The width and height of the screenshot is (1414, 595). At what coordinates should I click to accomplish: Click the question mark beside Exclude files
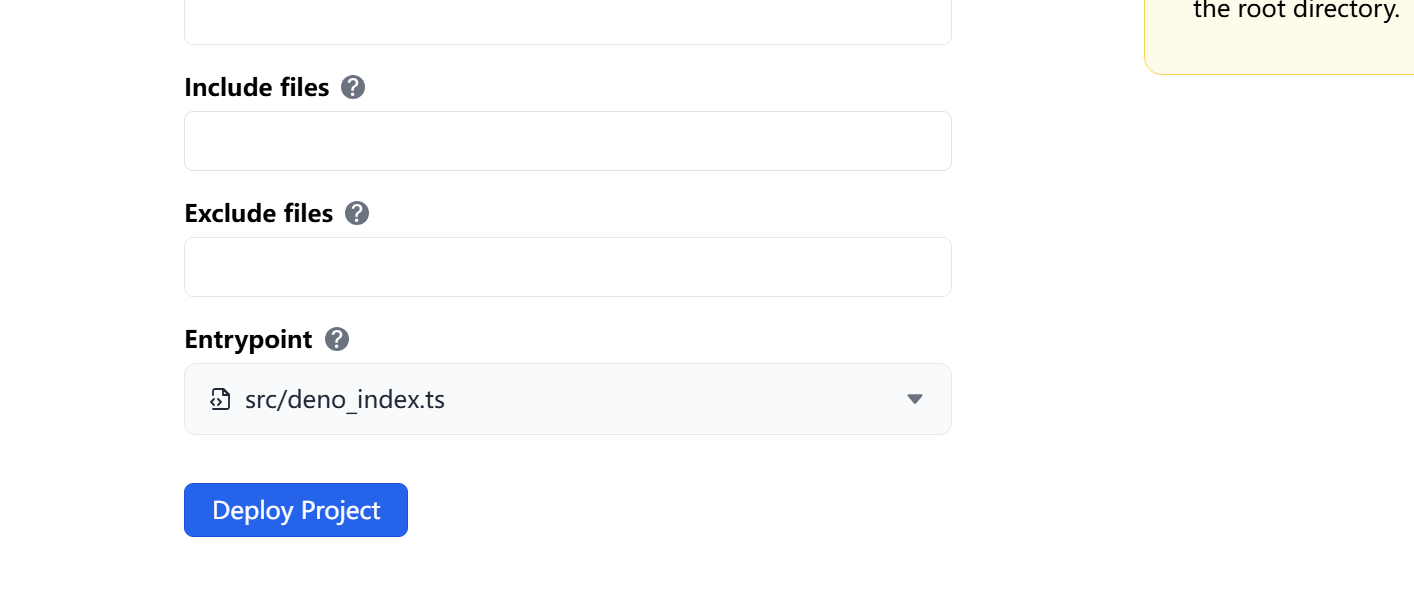357,214
